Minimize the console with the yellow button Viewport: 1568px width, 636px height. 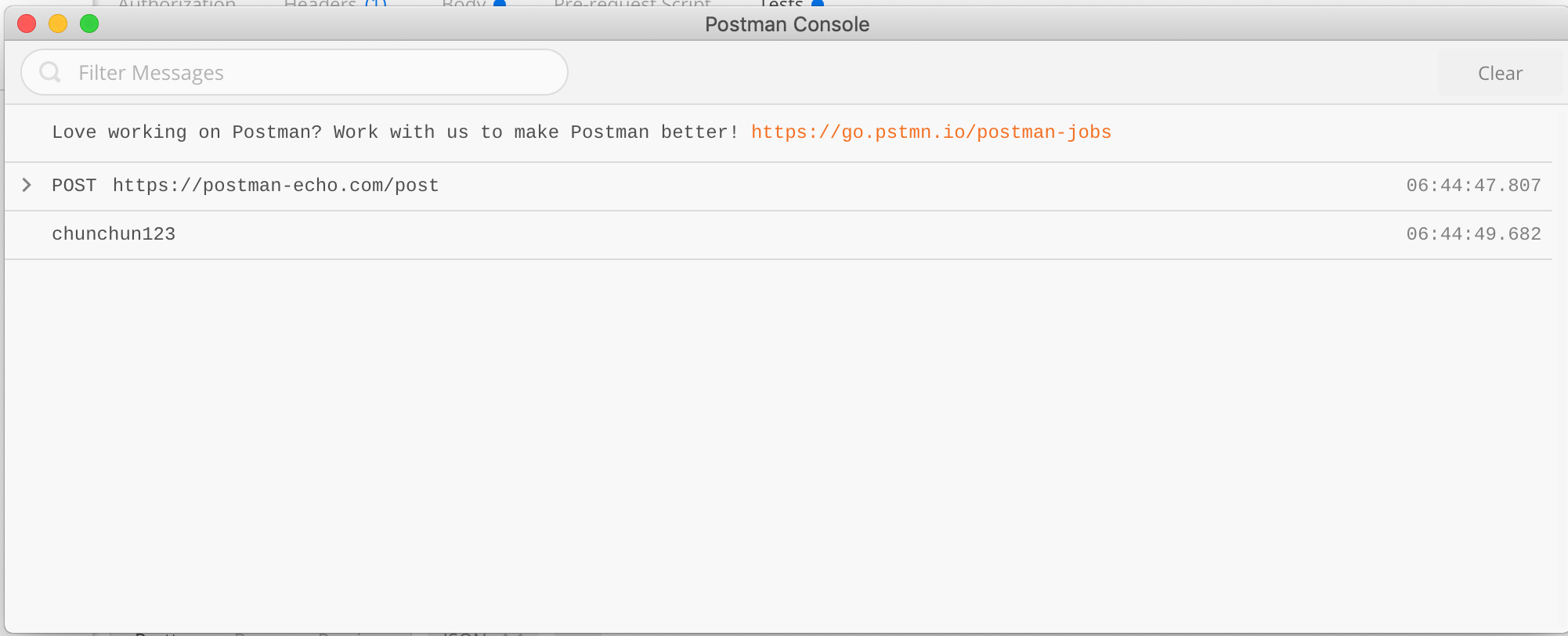[58, 23]
